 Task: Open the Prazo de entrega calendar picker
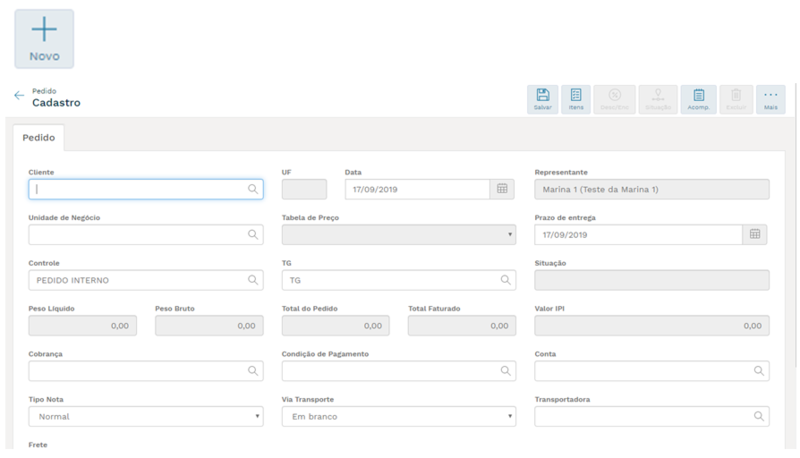(756, 234)
